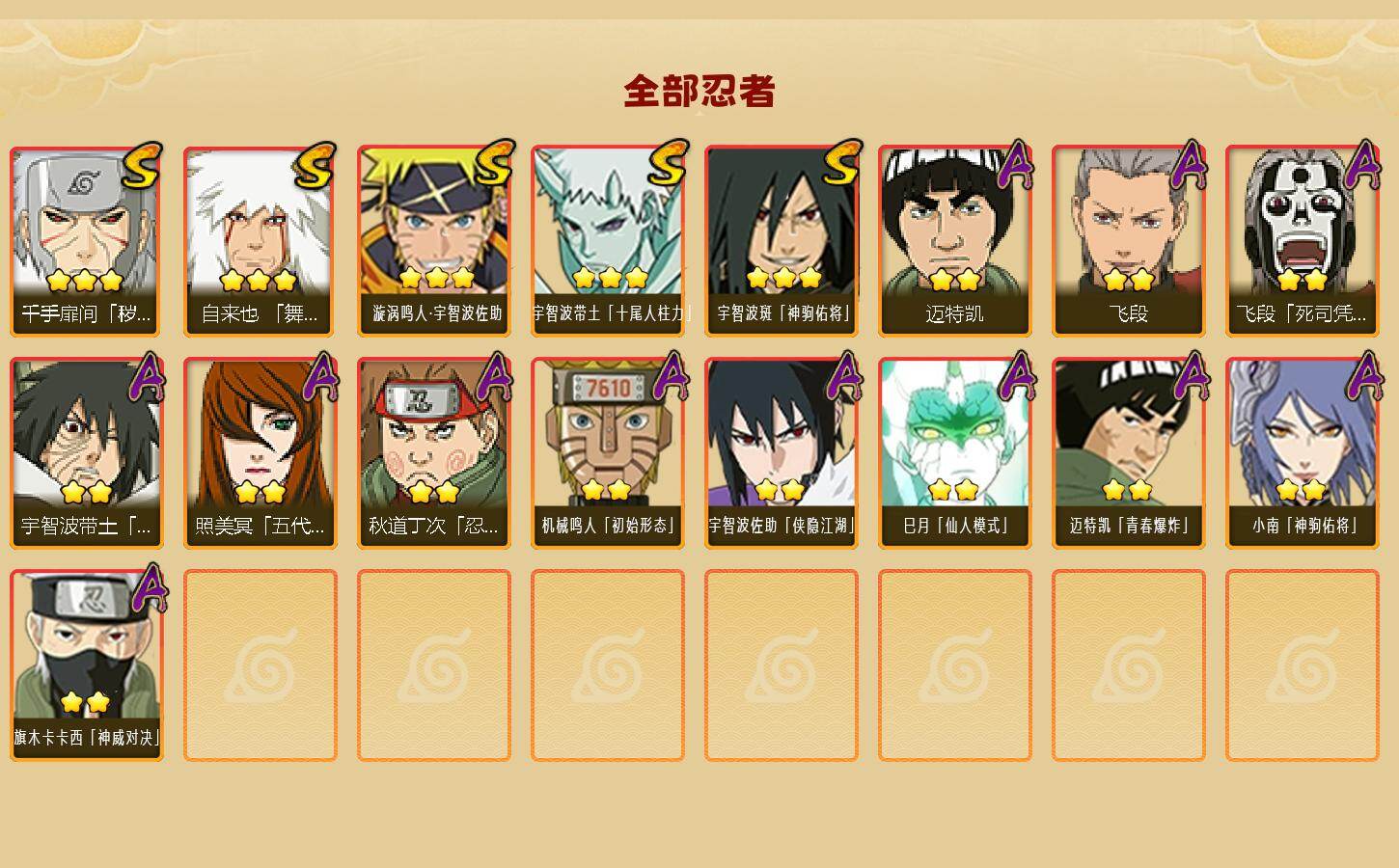This screenshot has height=868, width=1399.
Task: Choose the 巳月「仙人模式」 card
Action: (x=955, y=453)
